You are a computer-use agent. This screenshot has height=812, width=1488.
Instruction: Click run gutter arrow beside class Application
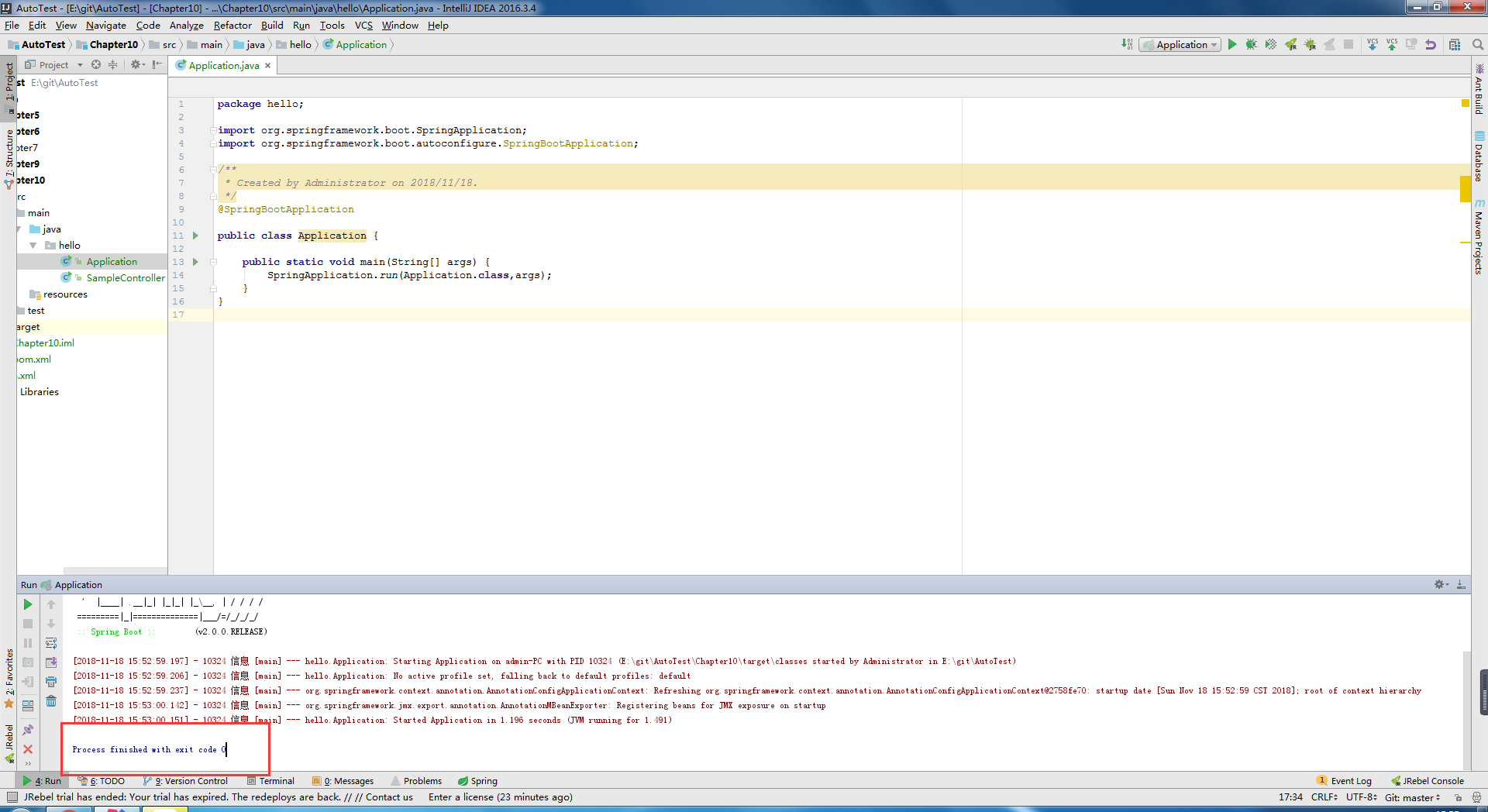195,236
